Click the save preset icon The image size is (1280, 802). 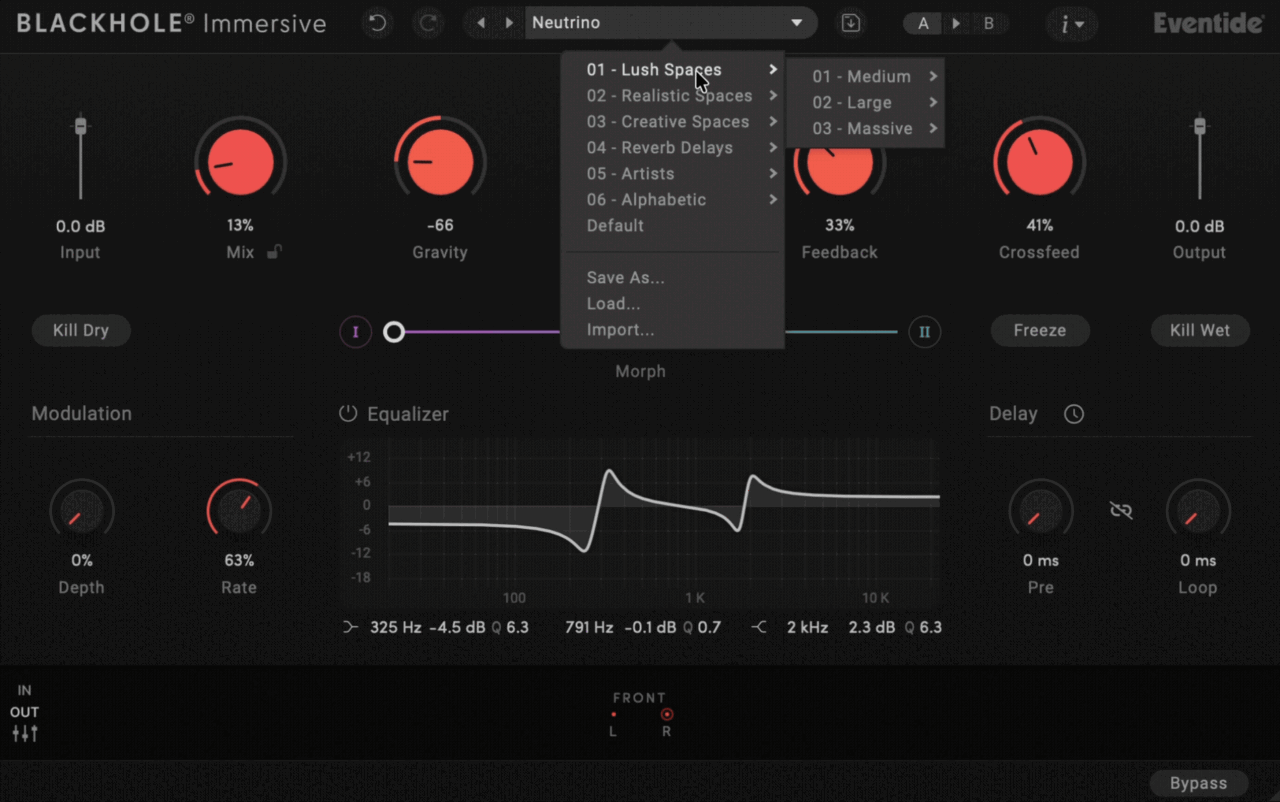[x=851, y=23]
